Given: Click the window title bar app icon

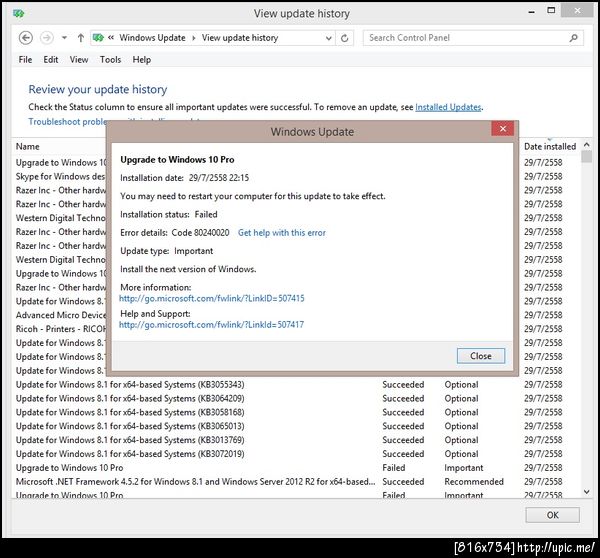Looking at the screenshot, I should (x=18, y=13).
